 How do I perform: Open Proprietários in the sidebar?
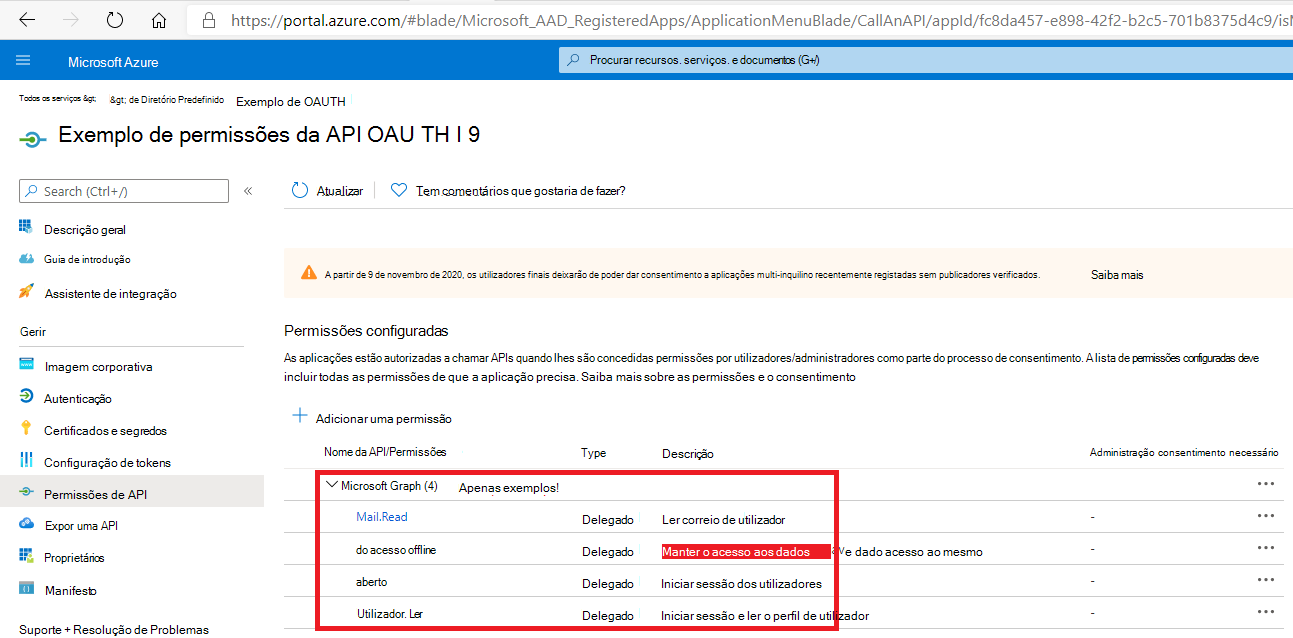[74, 557]
